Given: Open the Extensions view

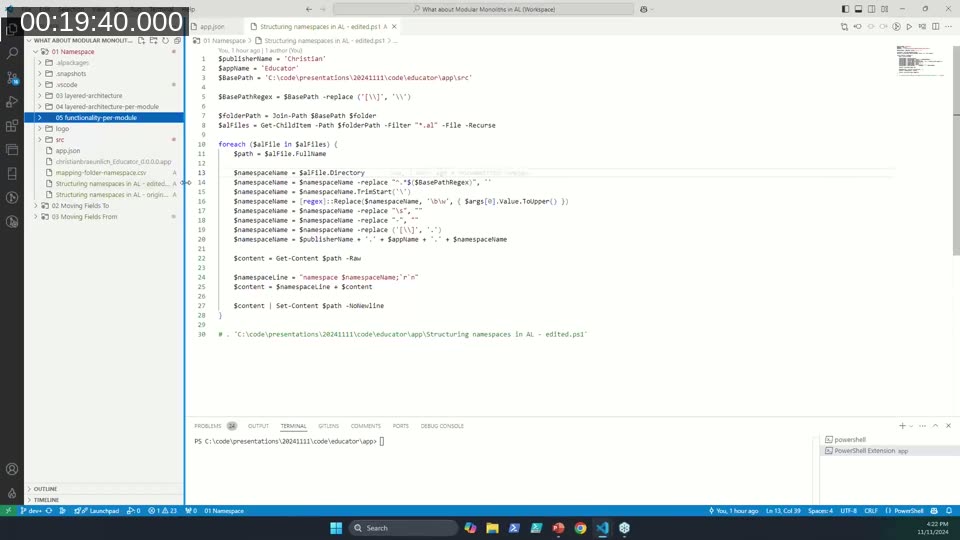Looking at the screenshot, I should point(12,126).
